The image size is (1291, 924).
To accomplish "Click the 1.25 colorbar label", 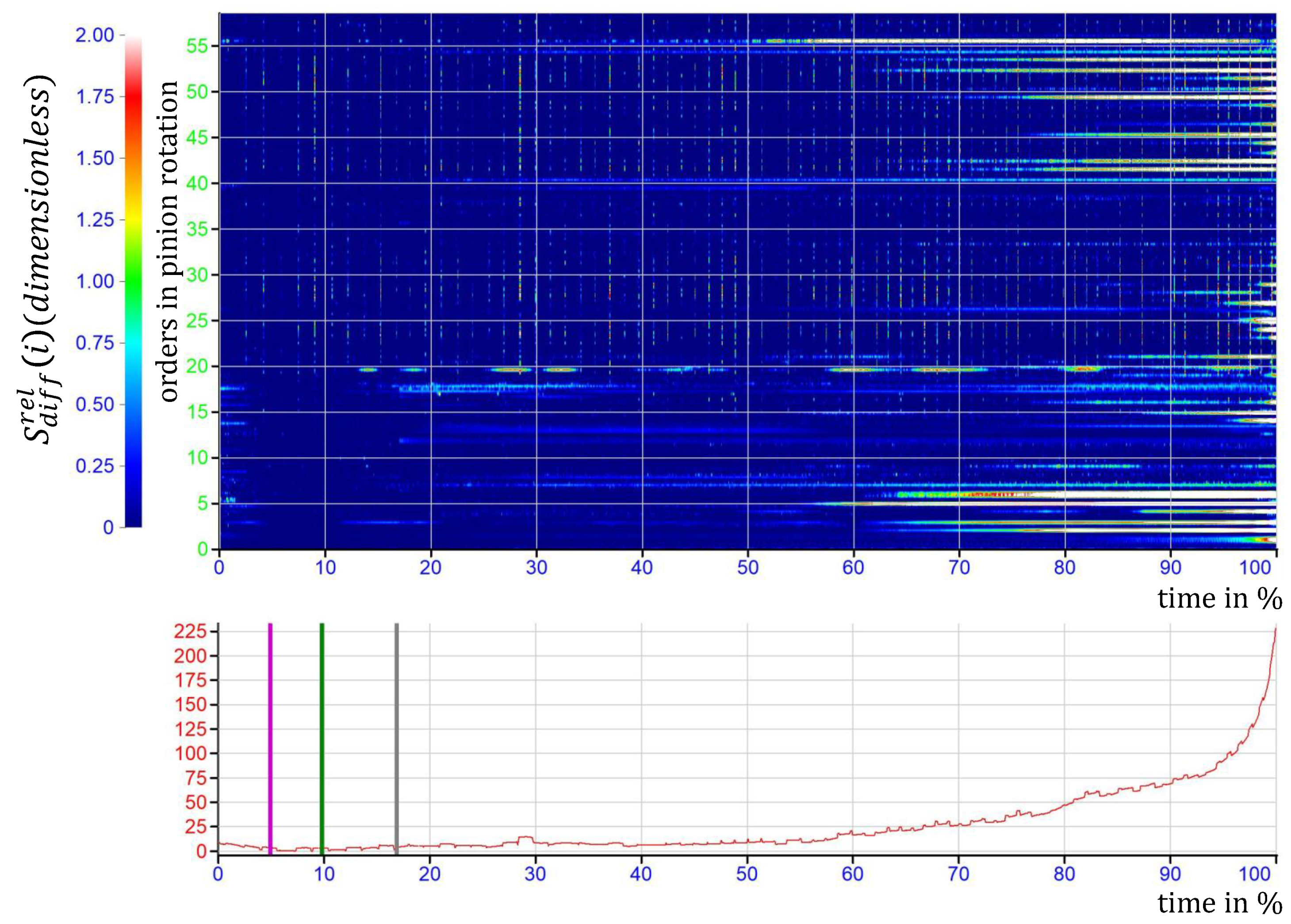I will click(95, 220).
